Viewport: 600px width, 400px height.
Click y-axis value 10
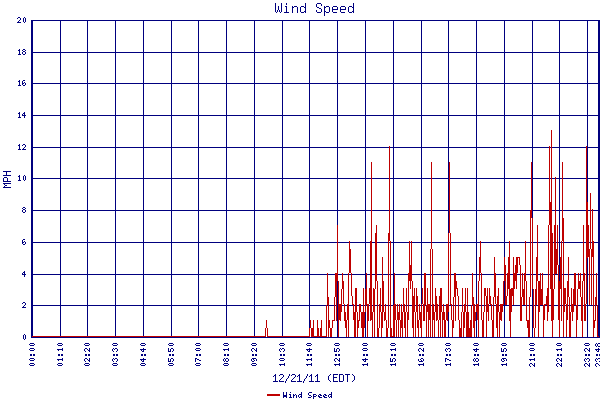(x=22, y=178)
